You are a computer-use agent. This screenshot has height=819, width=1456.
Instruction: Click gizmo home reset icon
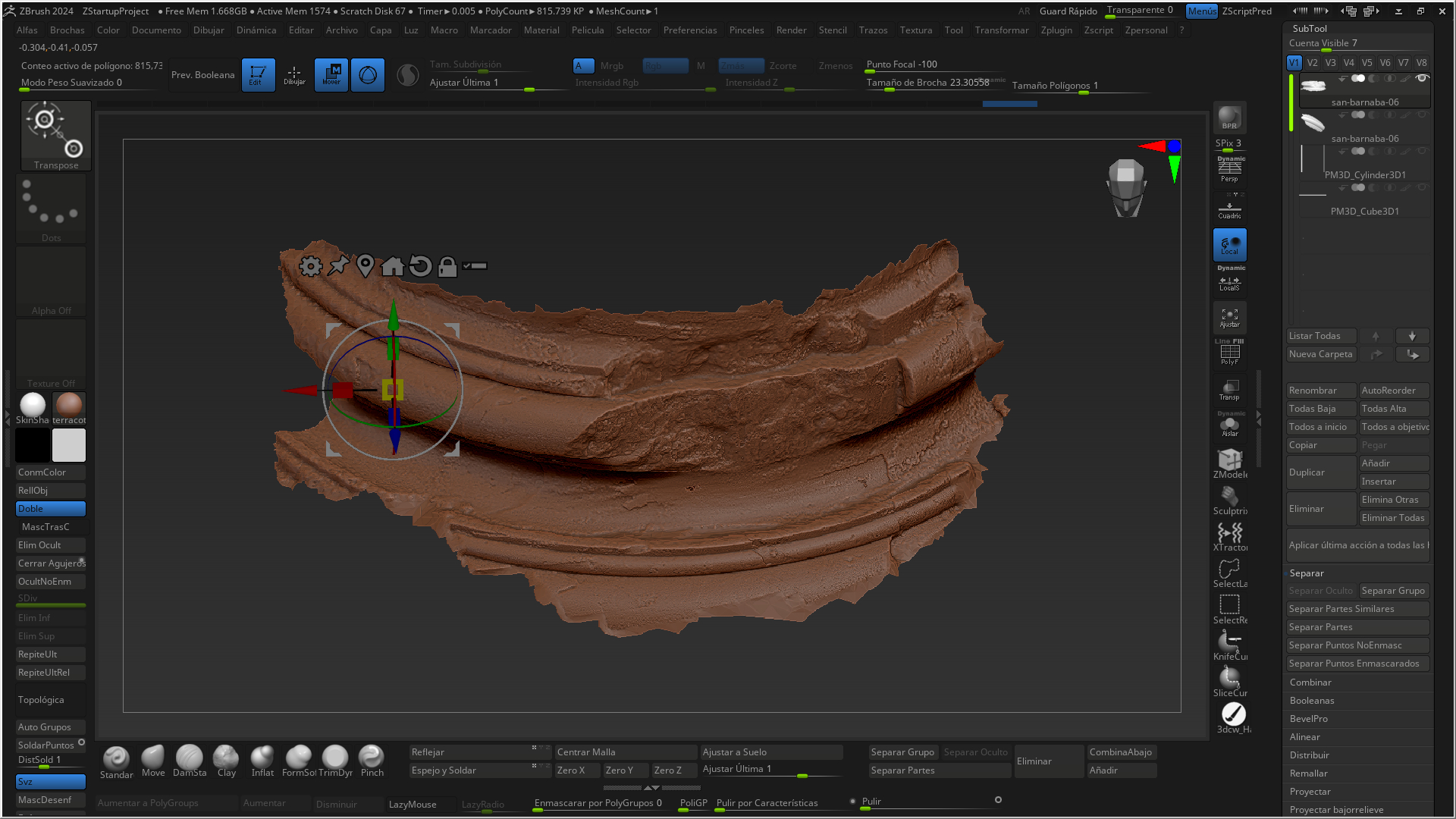(393, 266)
